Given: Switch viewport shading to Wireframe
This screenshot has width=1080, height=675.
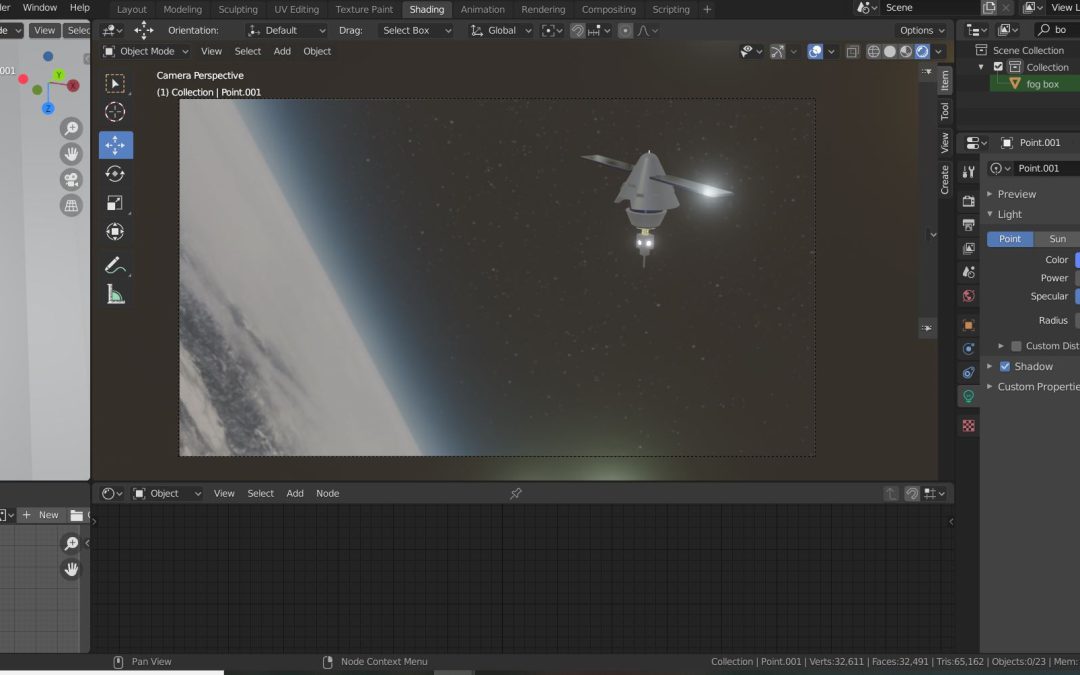Looking at the screenshot, I should (873, 52).
